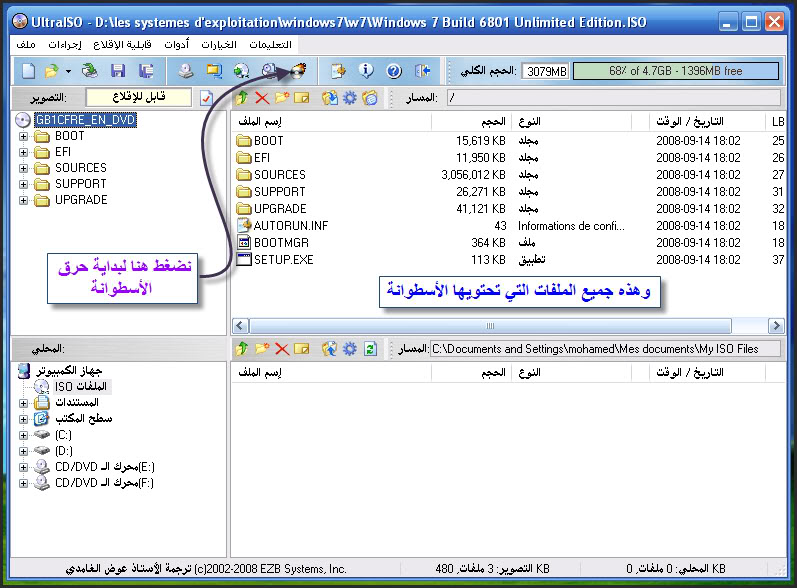Click the Open ISO file folder icon
The image size is (797, 588).
tap(51, 71)
